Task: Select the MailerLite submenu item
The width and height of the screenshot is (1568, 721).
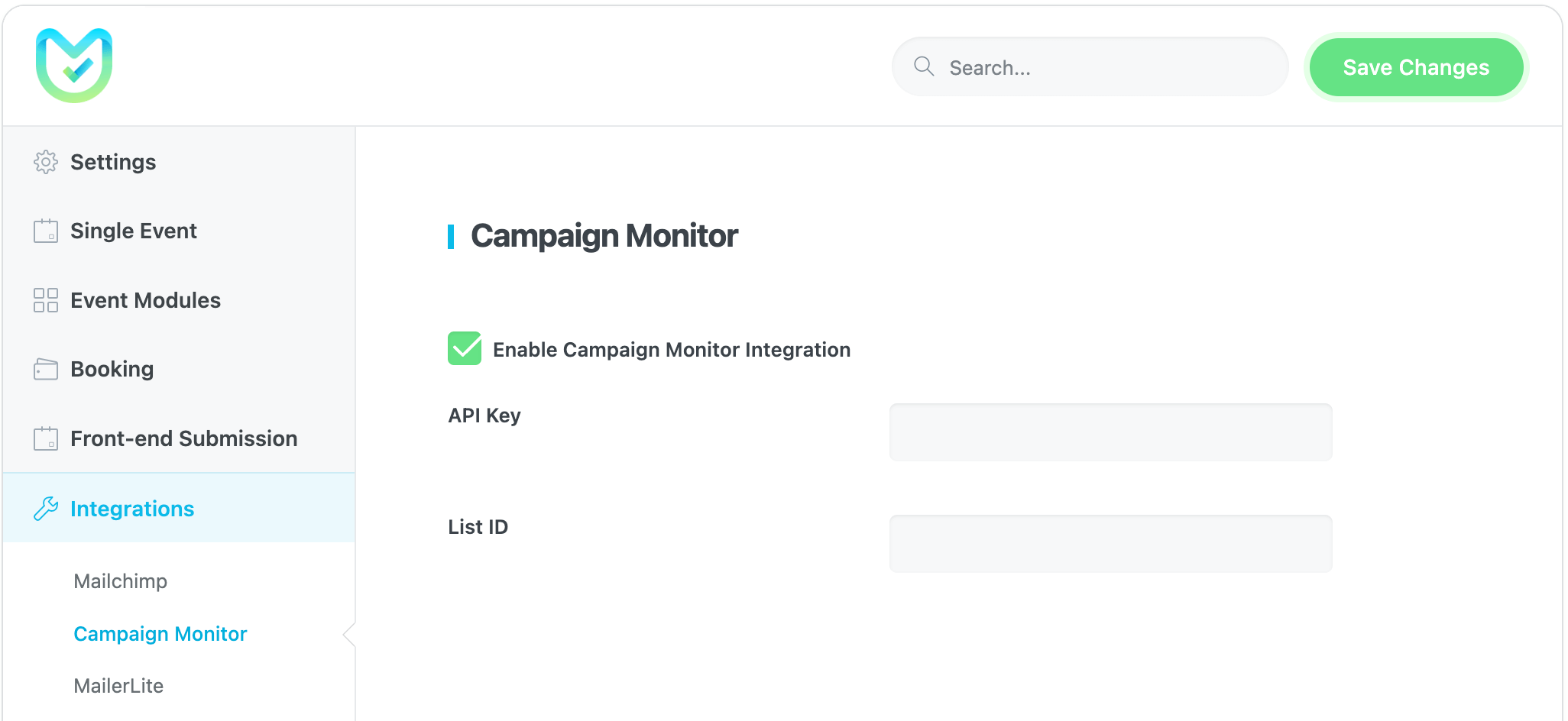Action: click(x=118, y=686)
